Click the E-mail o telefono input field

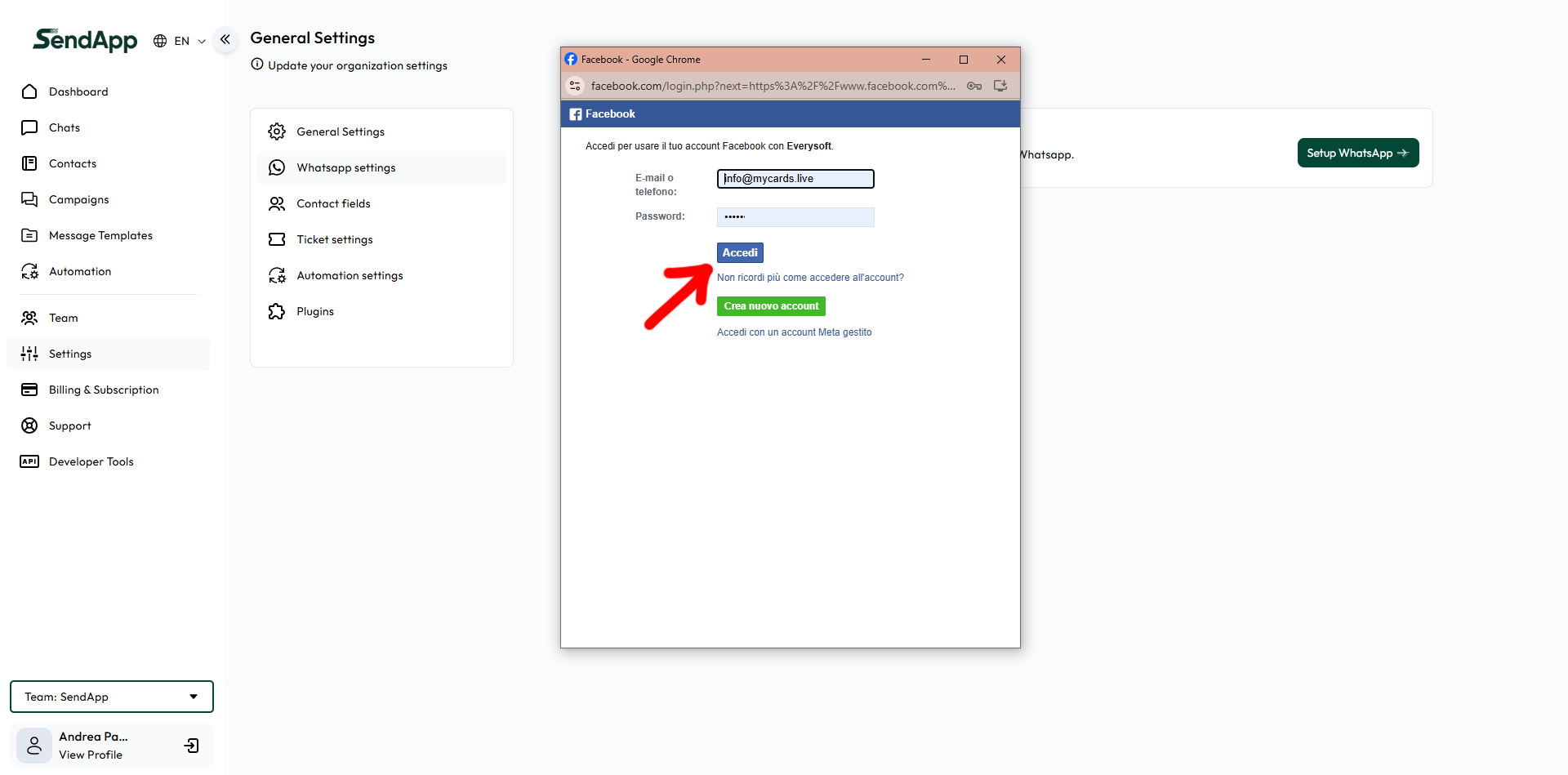[x=795, y=179]
